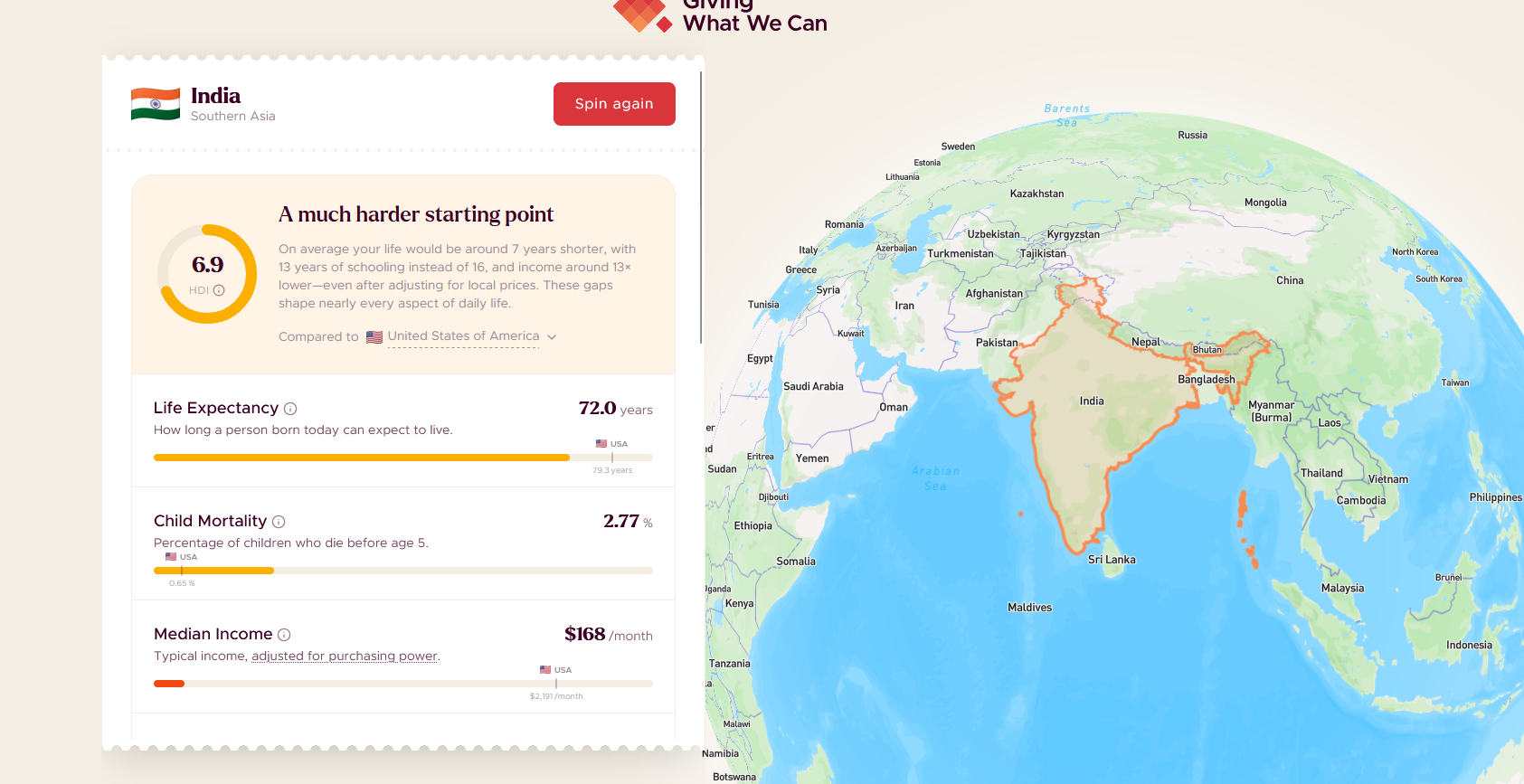Click the HDI 6.9 score ring
Screen dimensions: 1524x784
click(x=207, y=273)
